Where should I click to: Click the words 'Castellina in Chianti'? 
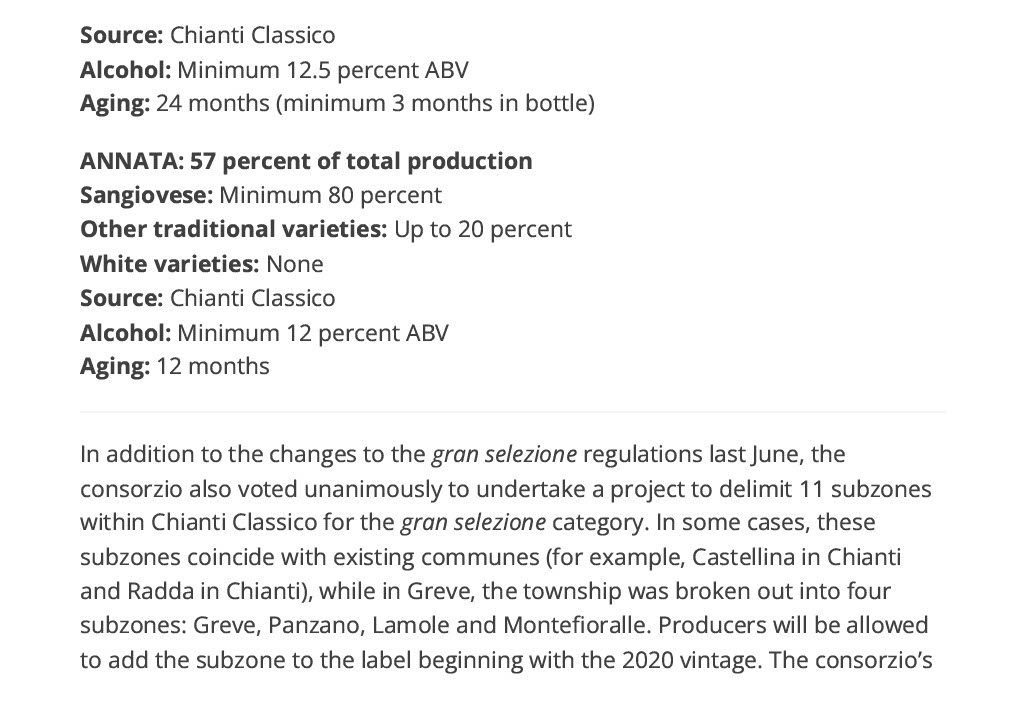(x=796, y=557)
